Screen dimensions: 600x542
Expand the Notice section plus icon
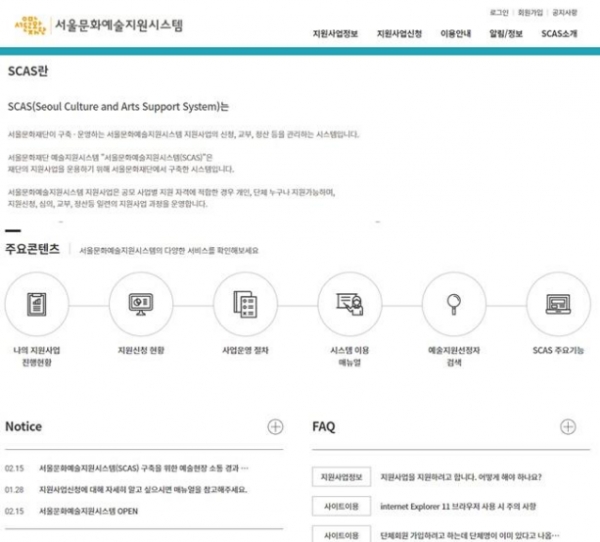coord(275,427)
